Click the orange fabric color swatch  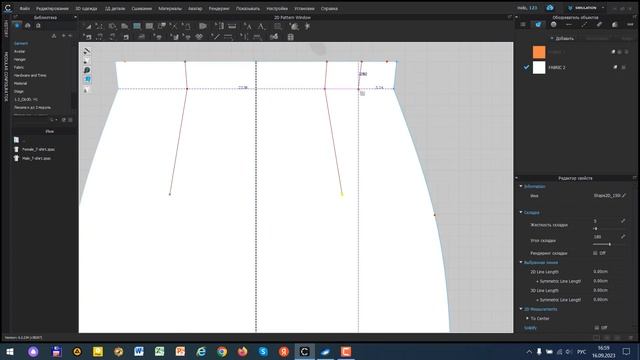(539, 52)
